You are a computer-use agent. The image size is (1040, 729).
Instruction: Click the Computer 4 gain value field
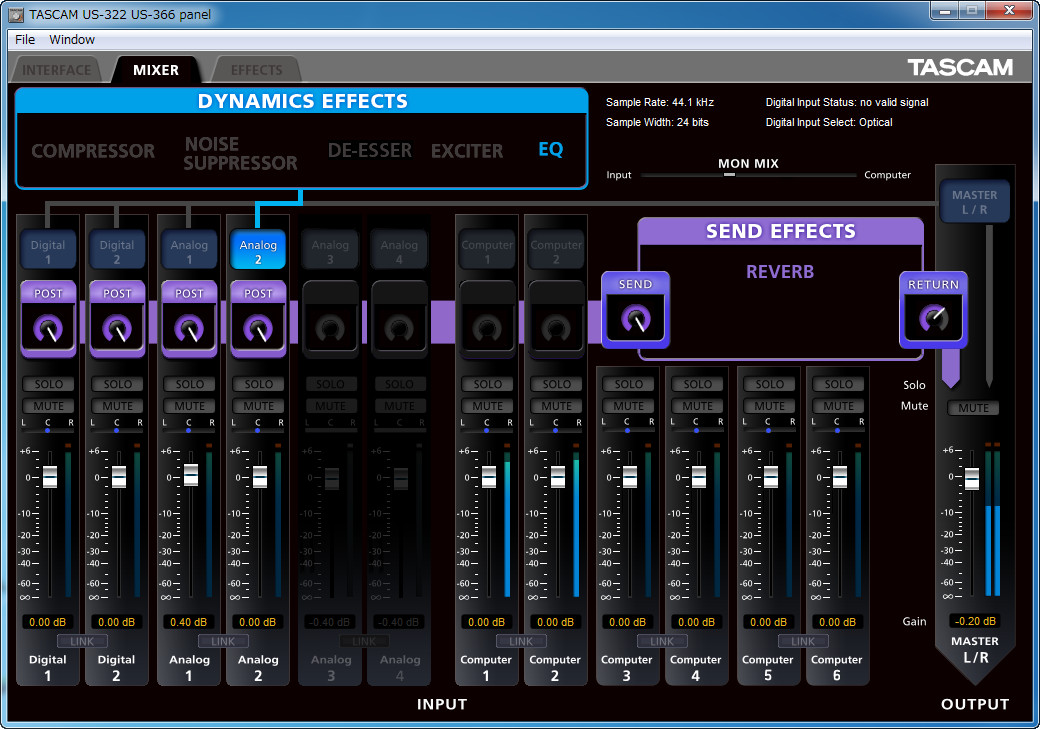[696, 622]
